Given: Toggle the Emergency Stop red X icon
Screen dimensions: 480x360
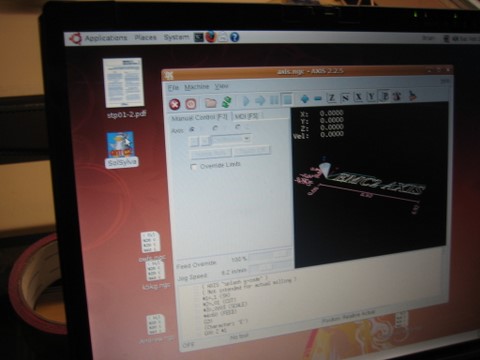Looking at the screenshot, I should 174,104.
